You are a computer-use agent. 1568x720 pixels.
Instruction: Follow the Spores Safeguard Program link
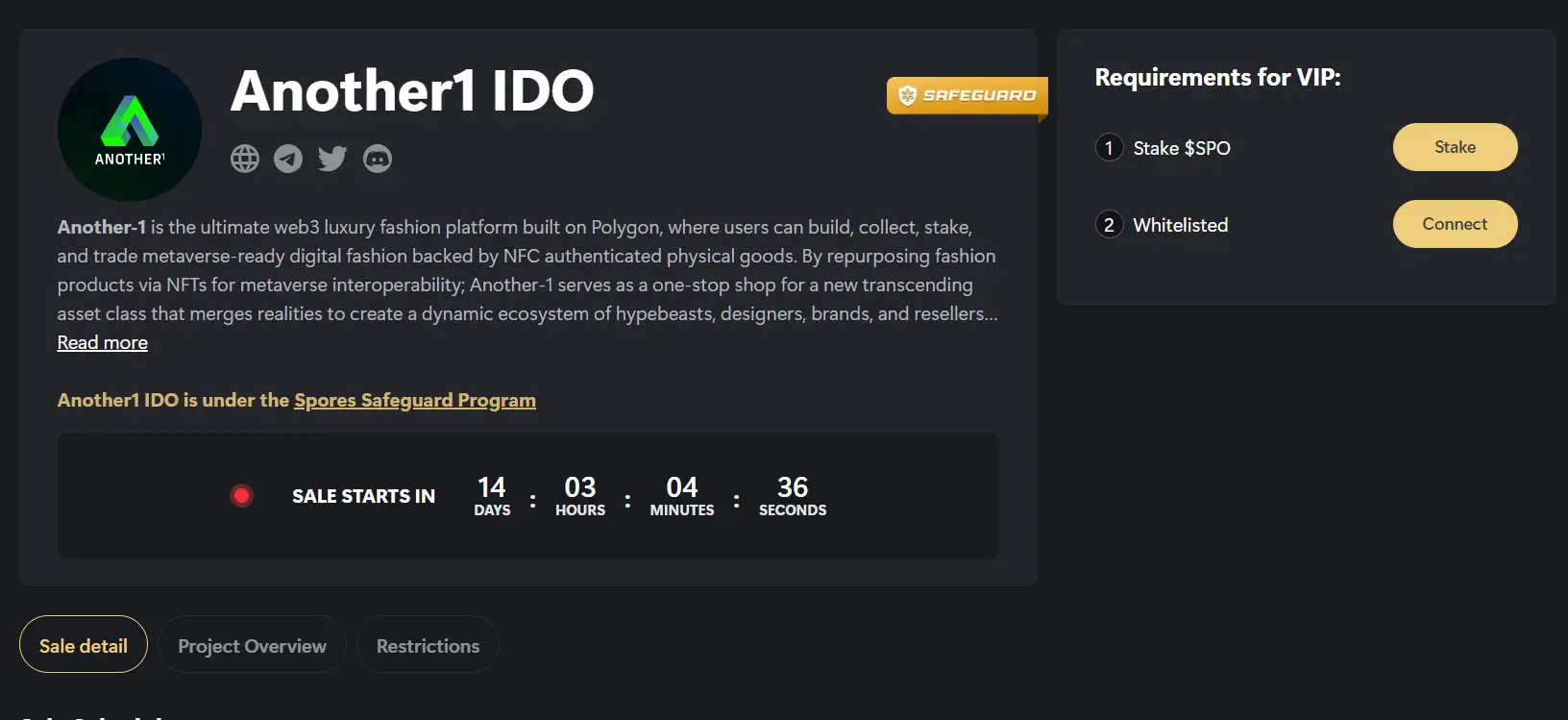(x=415, y=401)
